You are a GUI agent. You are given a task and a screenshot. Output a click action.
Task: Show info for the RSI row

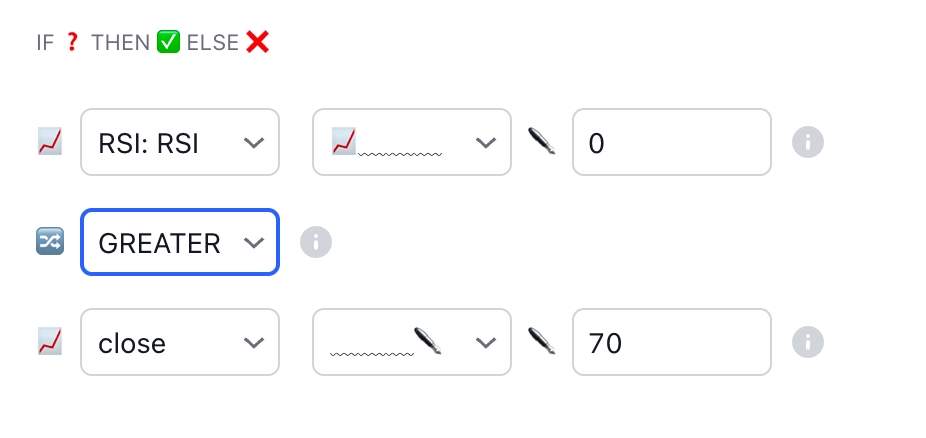[807, 143]
